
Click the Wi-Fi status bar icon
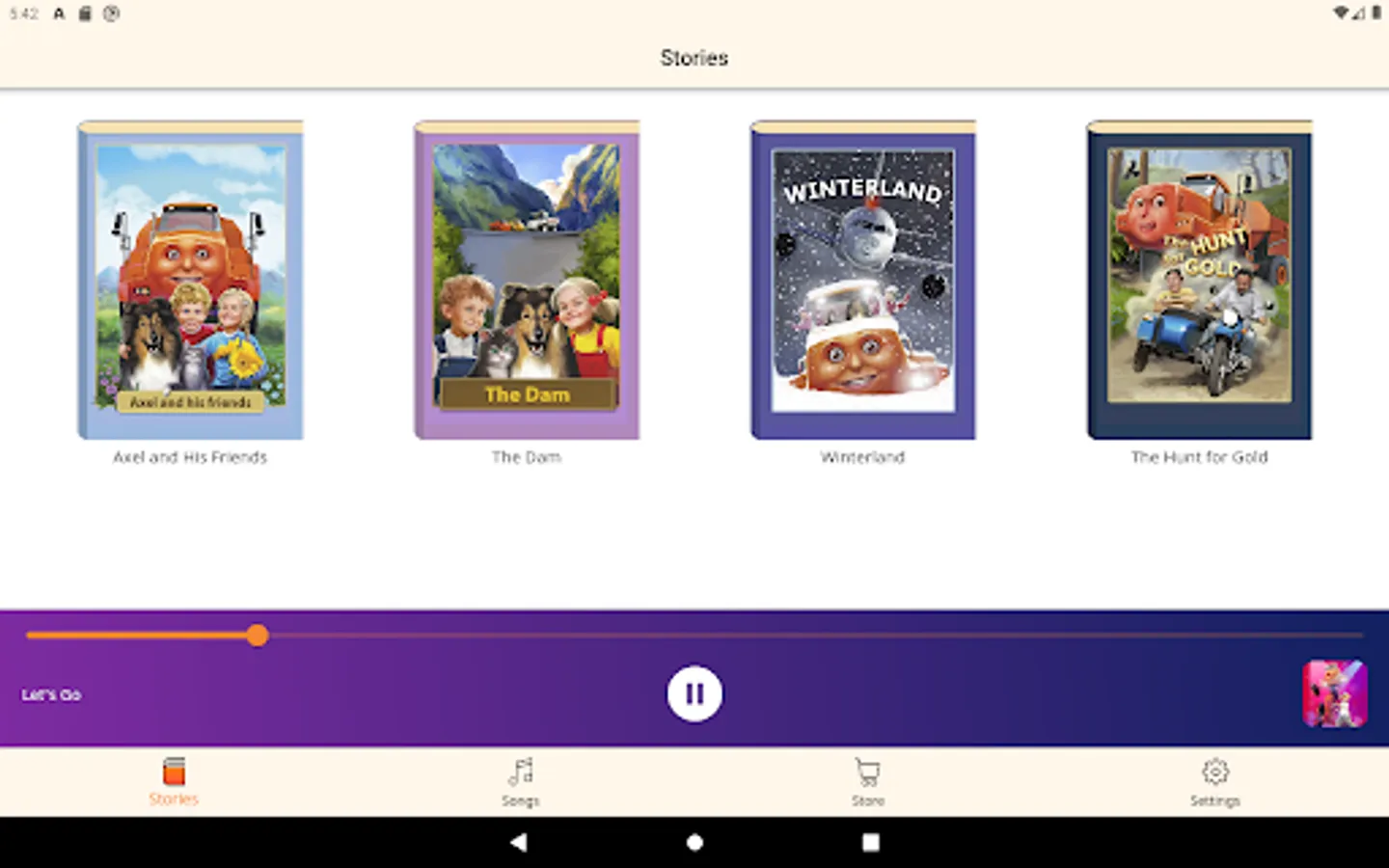pos(1341,14)
